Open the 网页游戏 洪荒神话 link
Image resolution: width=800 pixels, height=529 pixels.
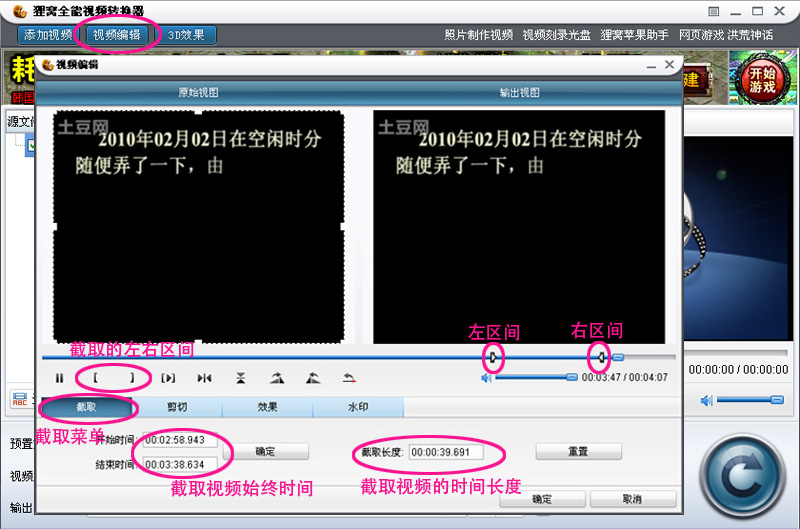[726, 35]
